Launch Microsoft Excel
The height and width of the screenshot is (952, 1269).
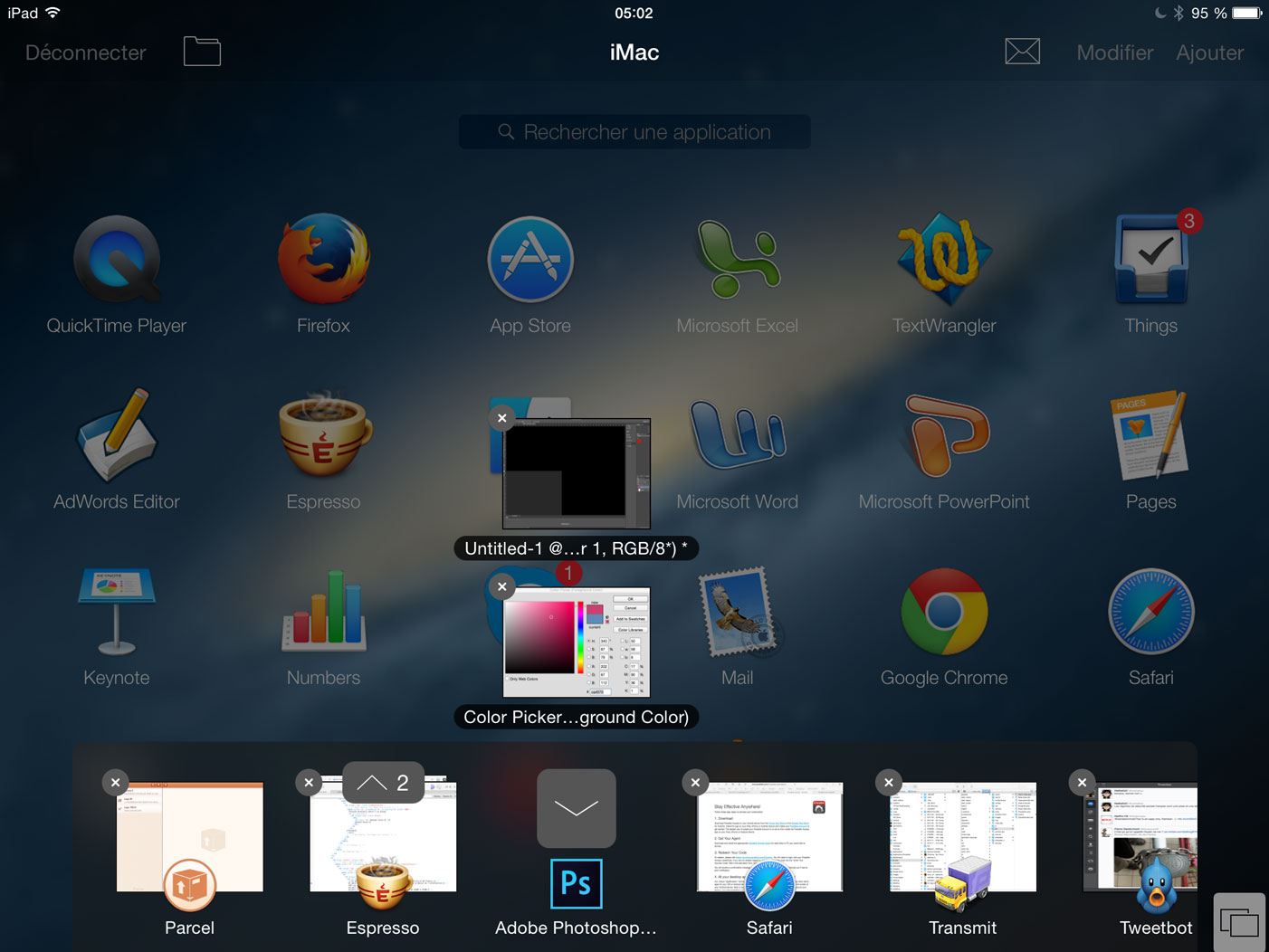[738, 261]
